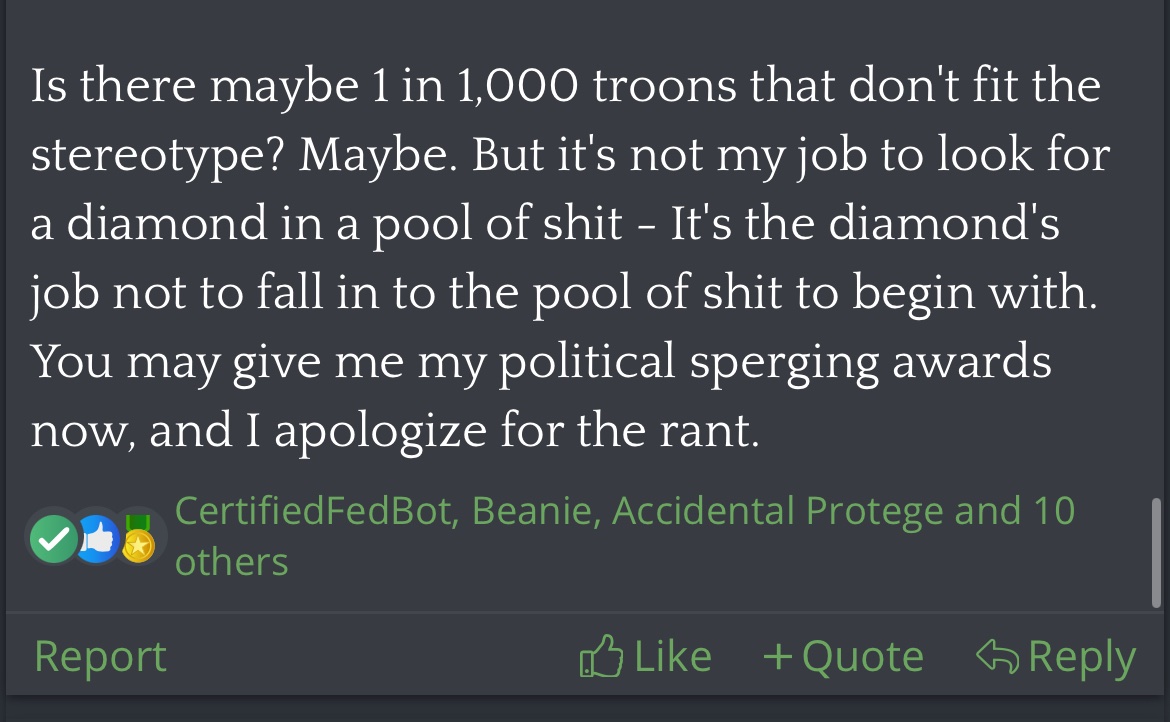
Task: Add this post to multi-quote
Action: [843, 657]
